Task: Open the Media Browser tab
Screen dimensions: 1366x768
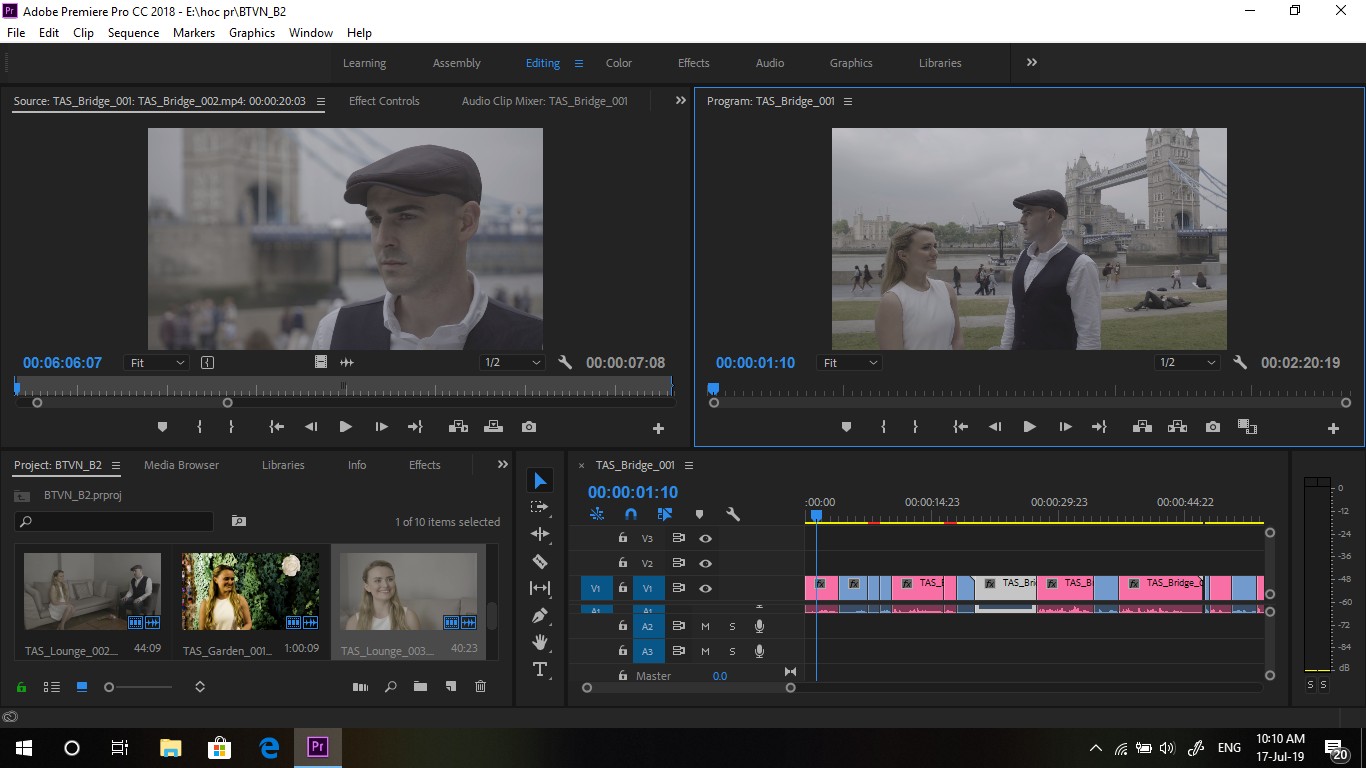Action: [181, 465]
